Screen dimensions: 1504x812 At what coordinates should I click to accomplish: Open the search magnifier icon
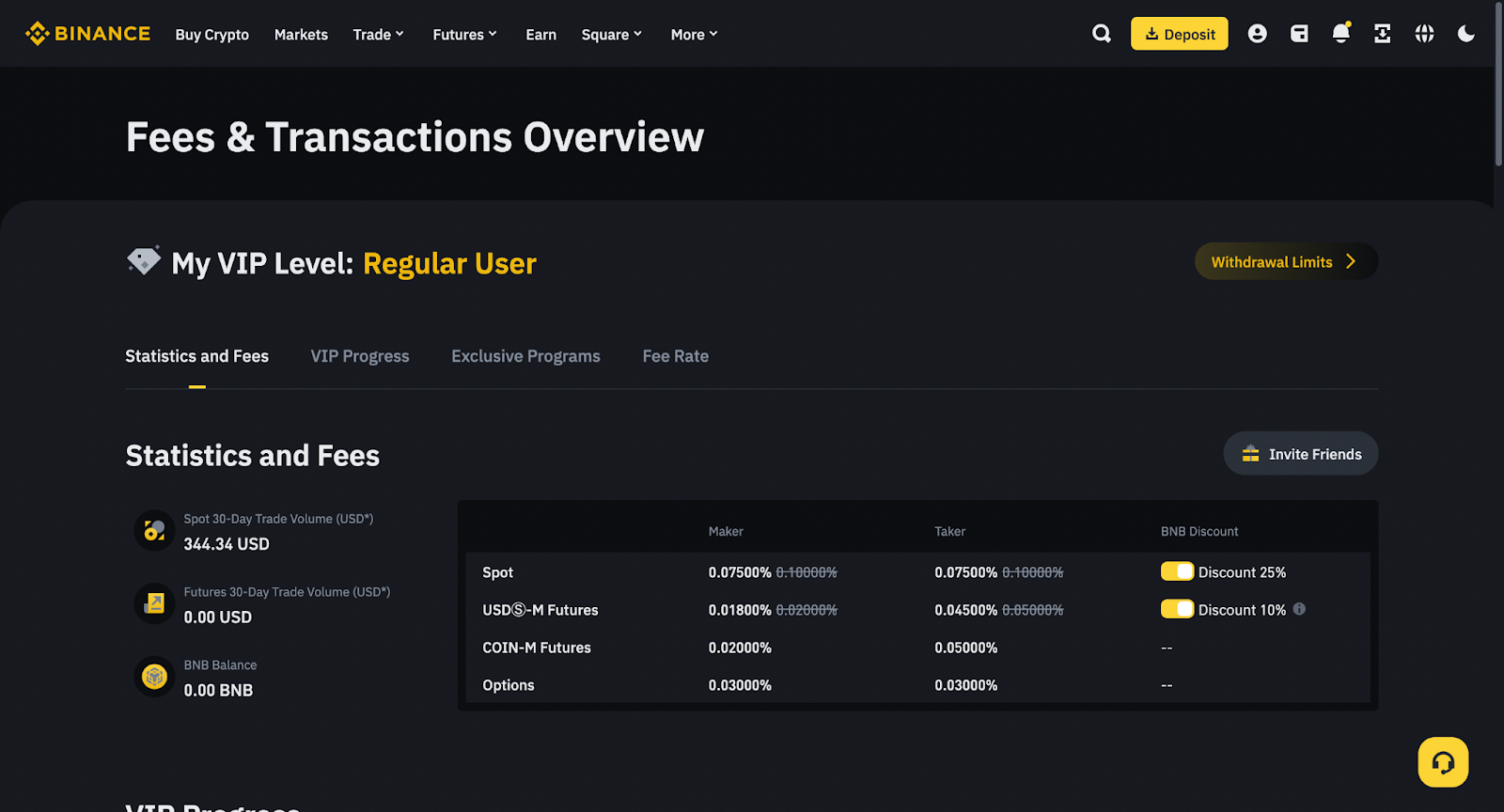[1102, 34]
